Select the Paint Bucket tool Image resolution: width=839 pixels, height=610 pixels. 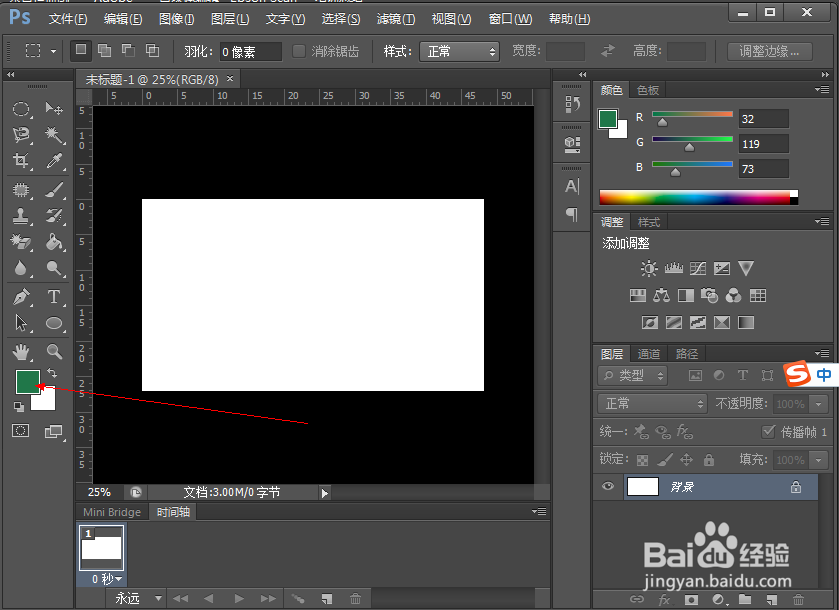(54, 242)
